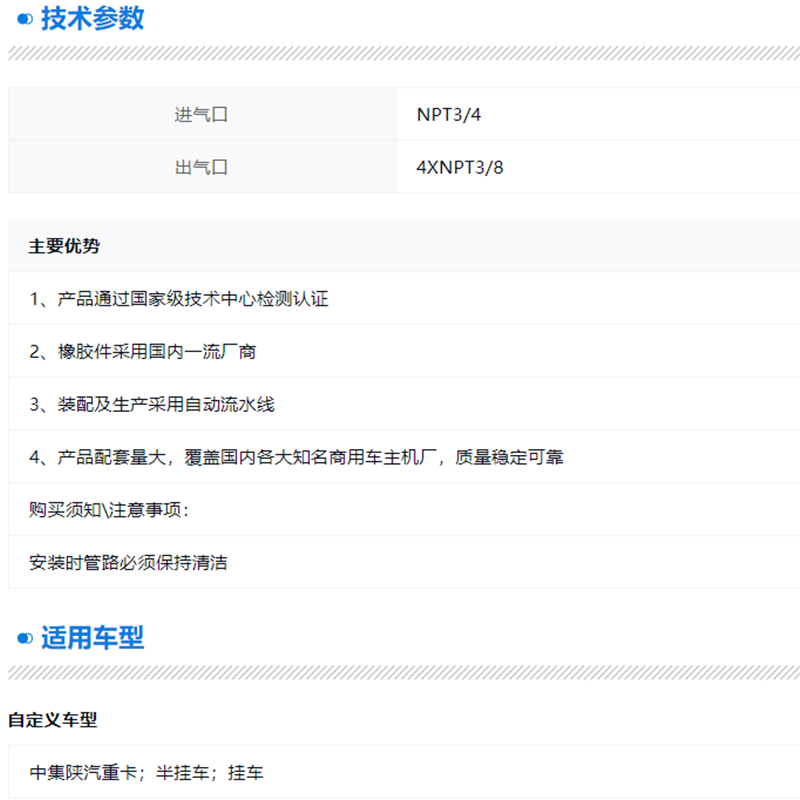This screenshot has height=800, width=800.
Task: Select the 技术参数 section heading
Action: tap(92, 19)
